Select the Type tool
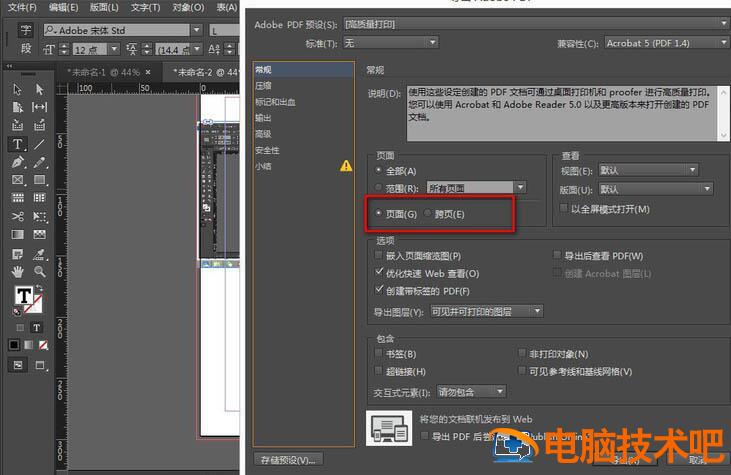Image resolution: width=731 pixels, height=475 pixels. (x=17, y=144)
